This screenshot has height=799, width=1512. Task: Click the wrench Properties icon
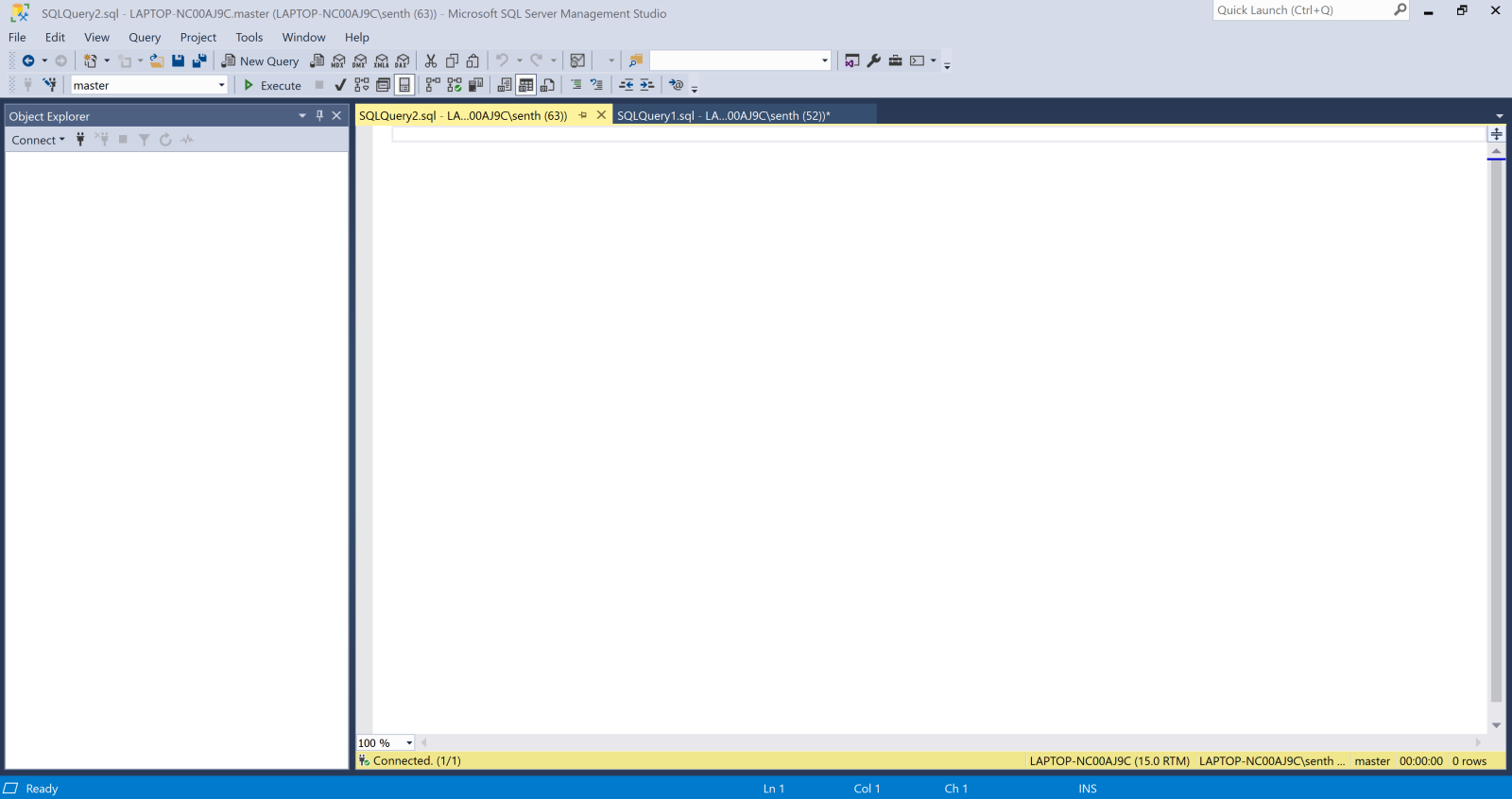(874, 61)
